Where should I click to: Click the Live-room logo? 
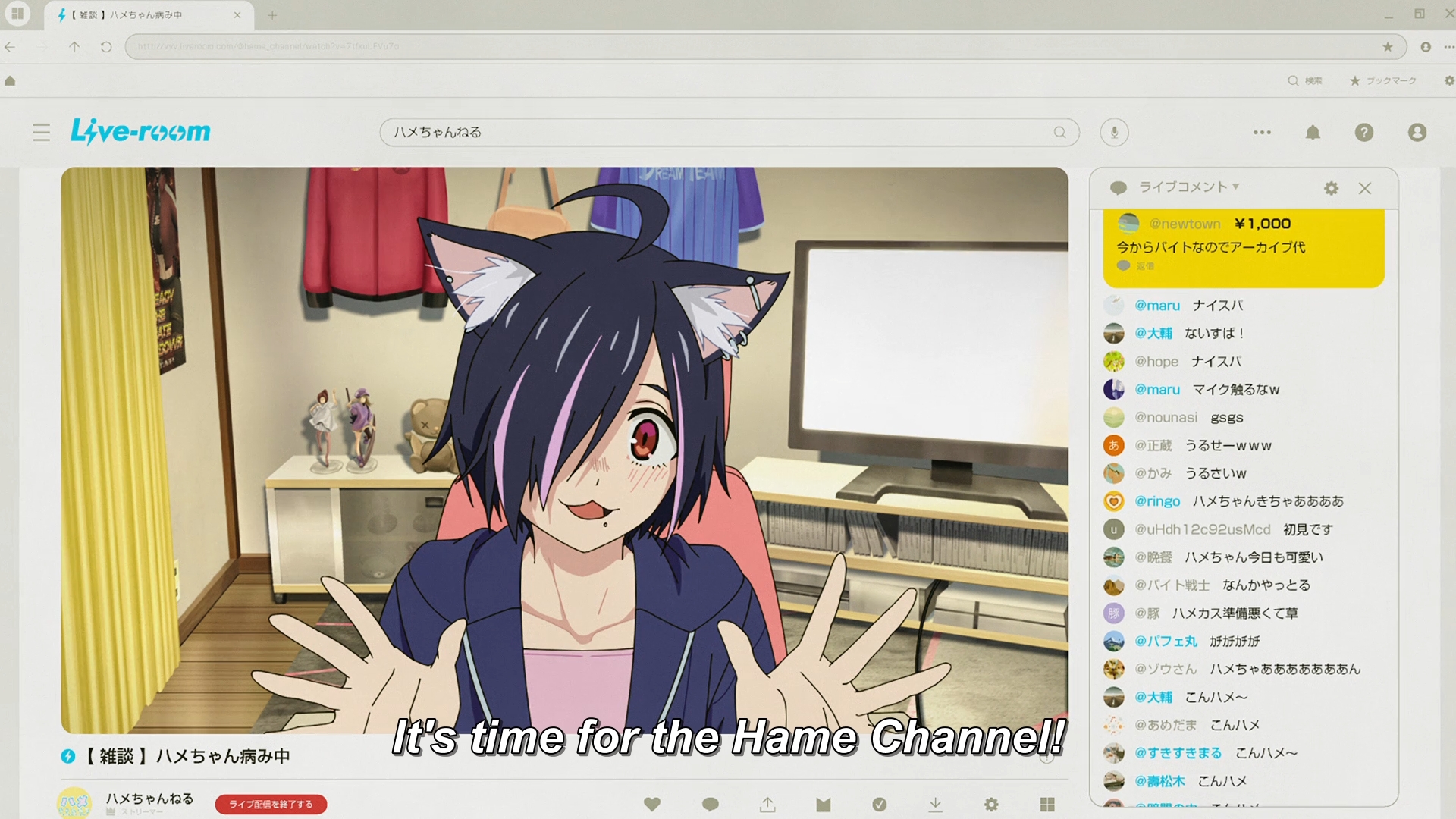pos(140,131)
